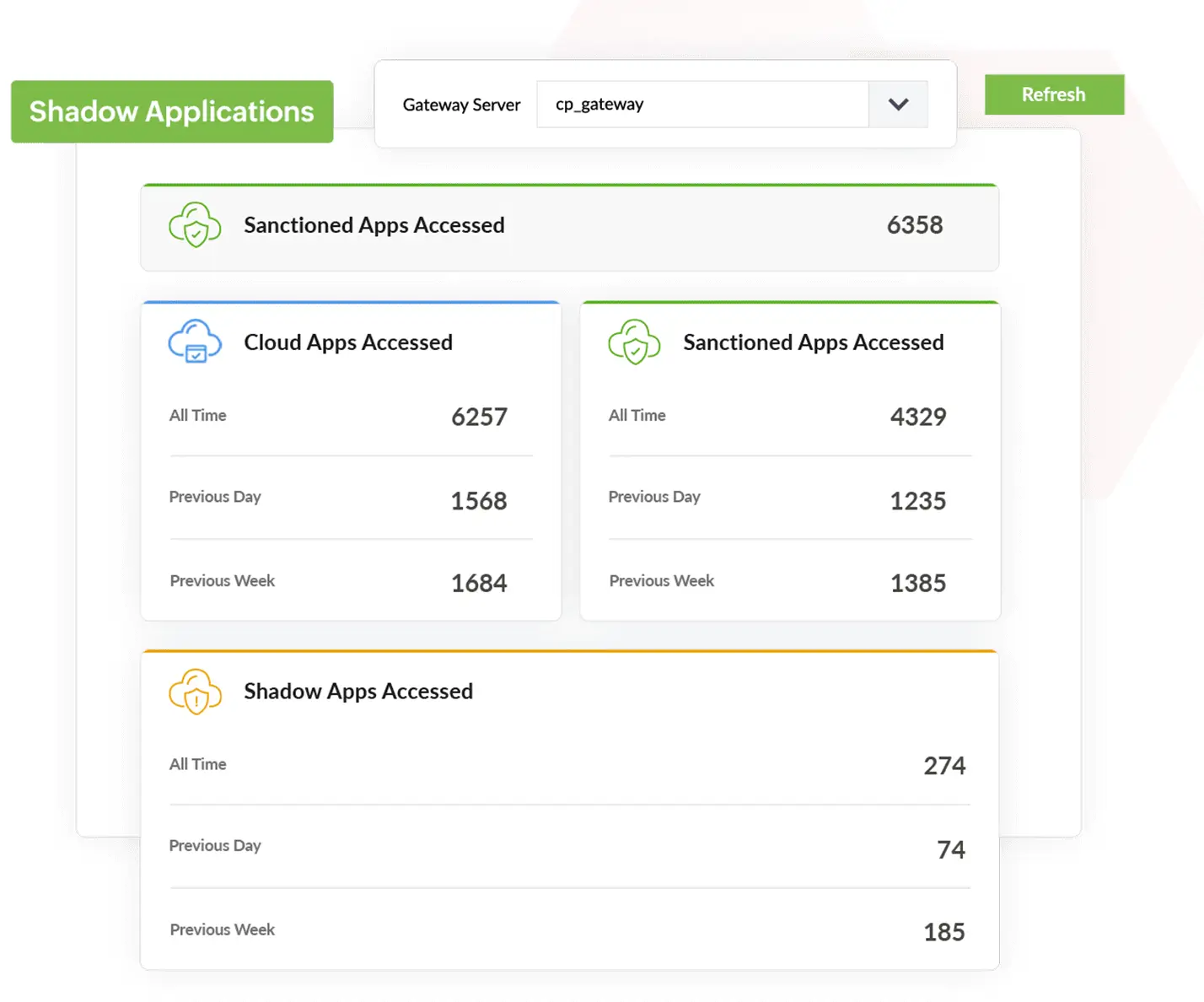Click All Time label in Cloud Apps card

(x=198, y=415)
